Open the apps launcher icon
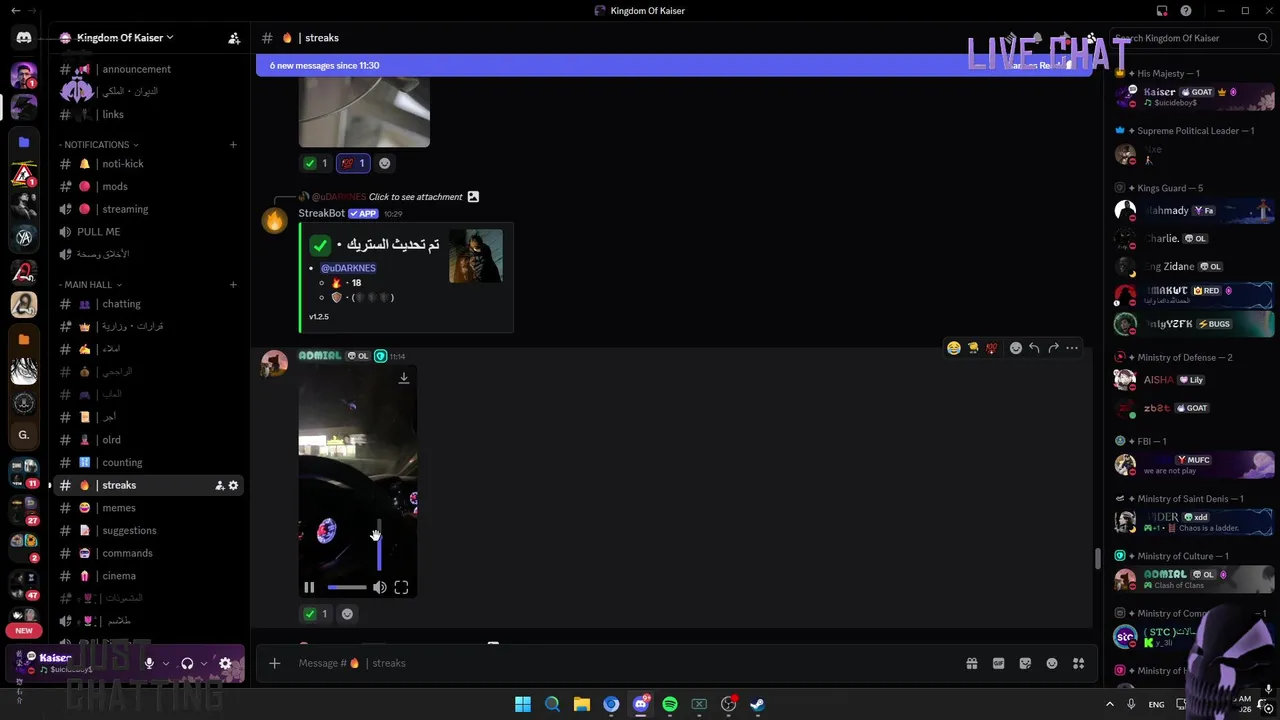The height and width of the screenshot is (720, 1280). point(1079,663)
